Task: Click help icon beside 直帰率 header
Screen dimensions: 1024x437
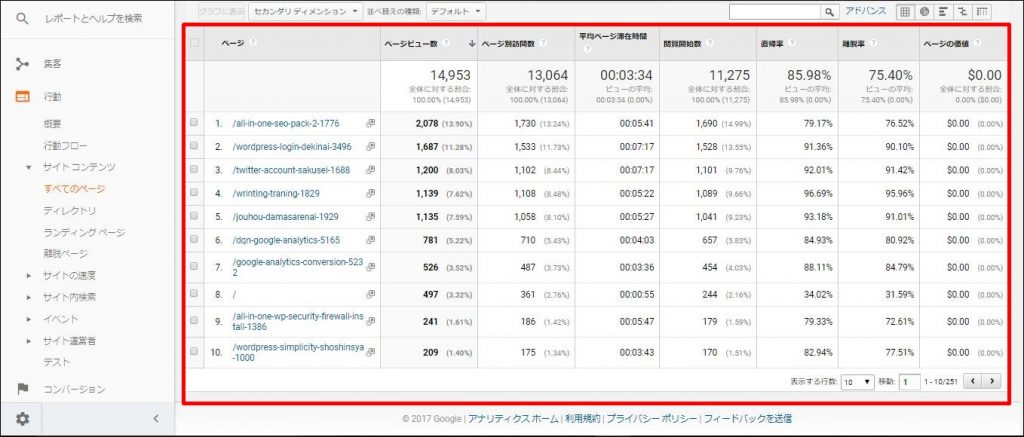Action: (x=792, y=44)
